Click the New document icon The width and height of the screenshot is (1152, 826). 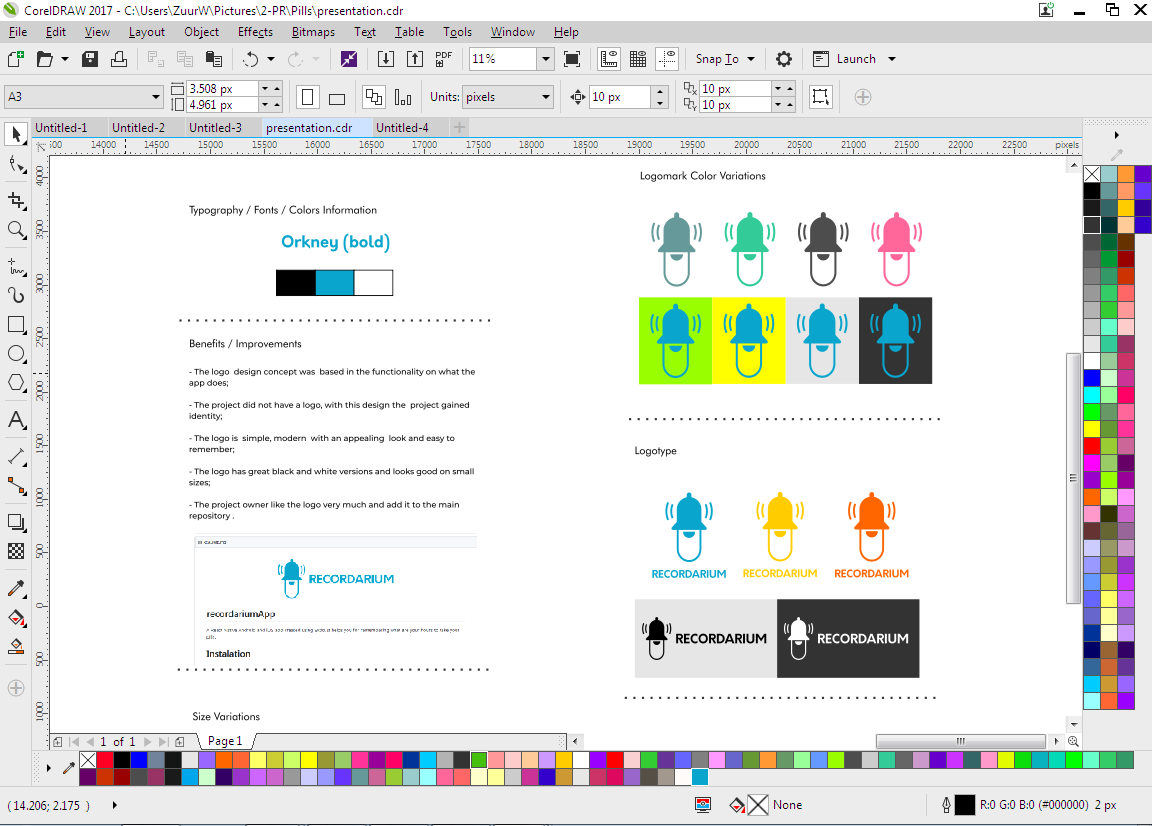coord(15,59)
